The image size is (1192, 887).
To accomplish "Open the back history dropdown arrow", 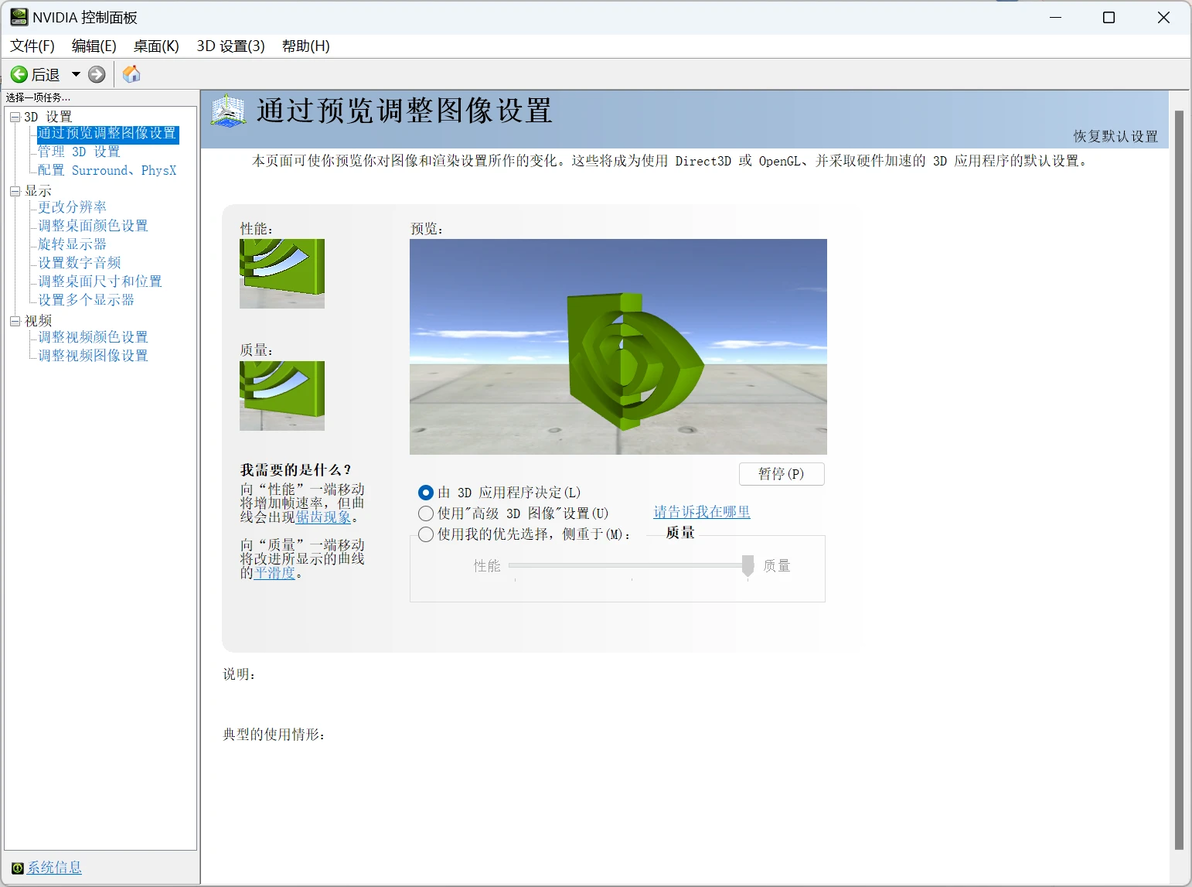I will pos(76,74).
